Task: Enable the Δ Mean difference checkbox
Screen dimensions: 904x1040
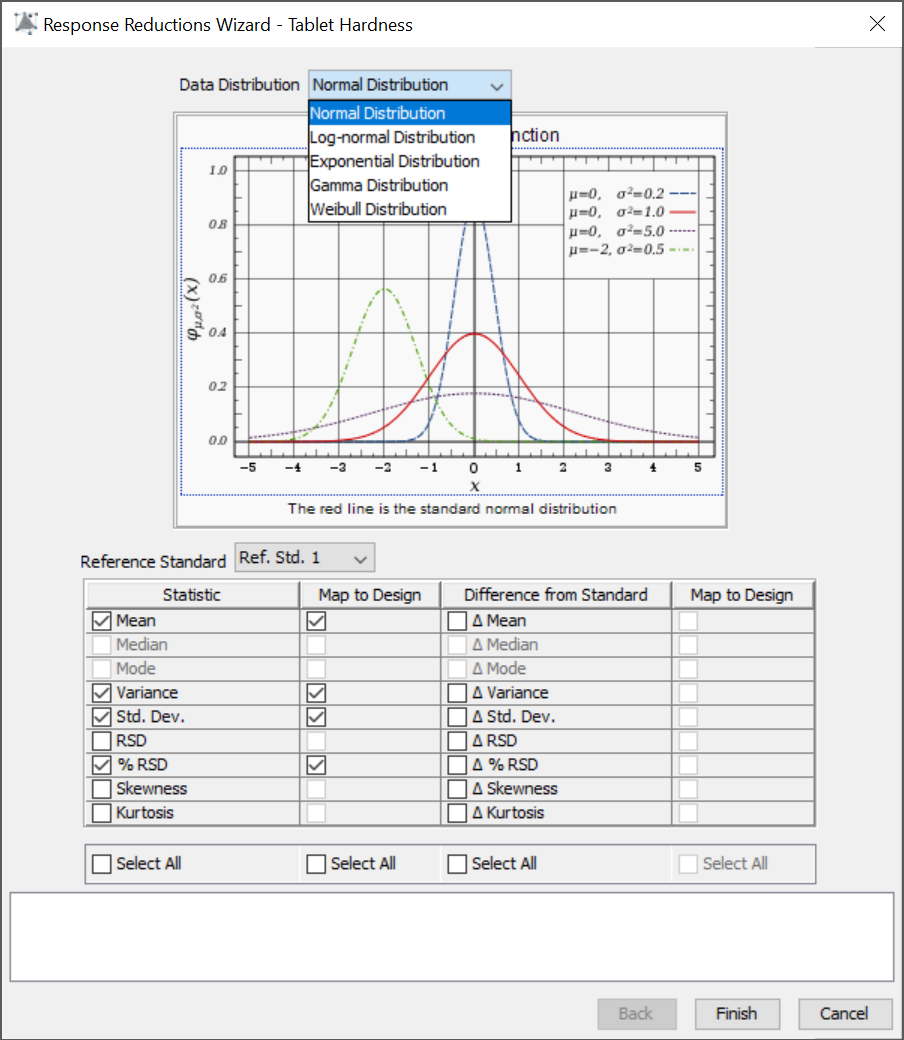Action: (x=457, y=621)
